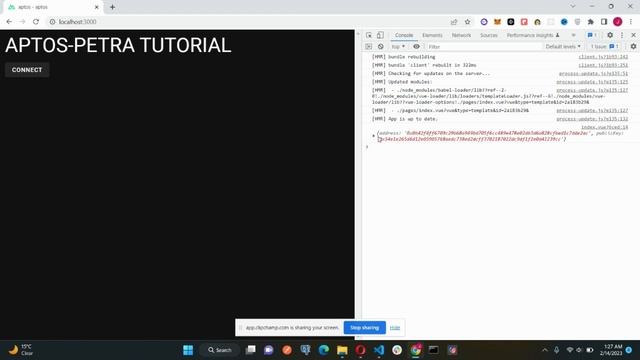Show more DevTools tabs with the chevron
Viewport: 640px width, 360px height.
[x=573, y=36]
